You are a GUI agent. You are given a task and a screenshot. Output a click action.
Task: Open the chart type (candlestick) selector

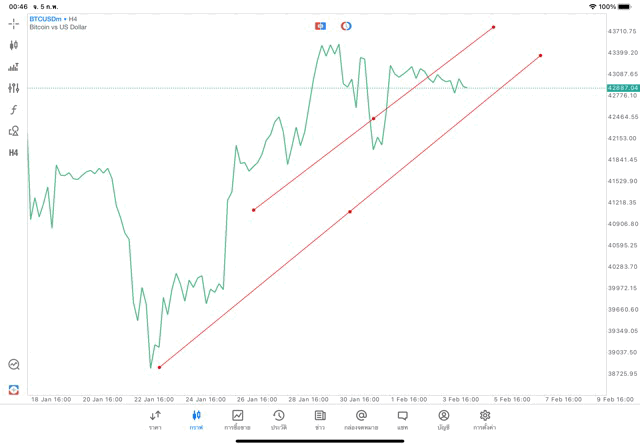click(14, 45)
